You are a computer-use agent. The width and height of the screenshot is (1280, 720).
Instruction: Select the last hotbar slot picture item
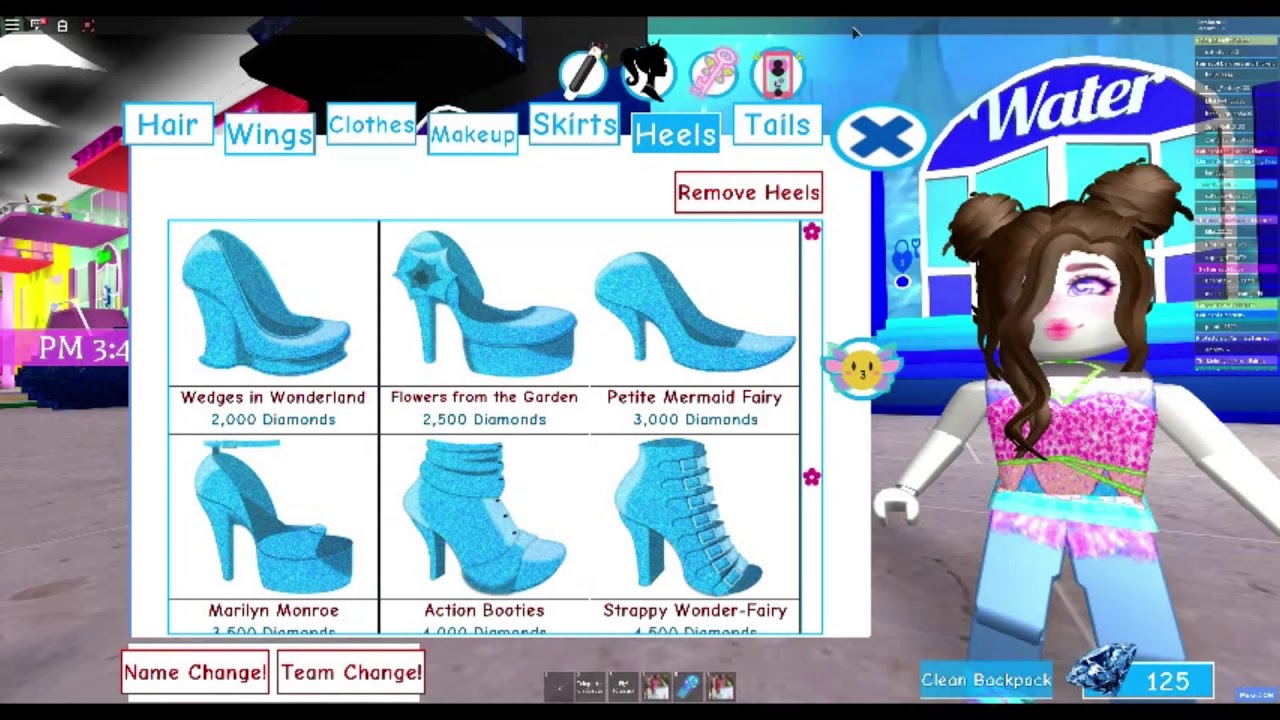[721, 686]
